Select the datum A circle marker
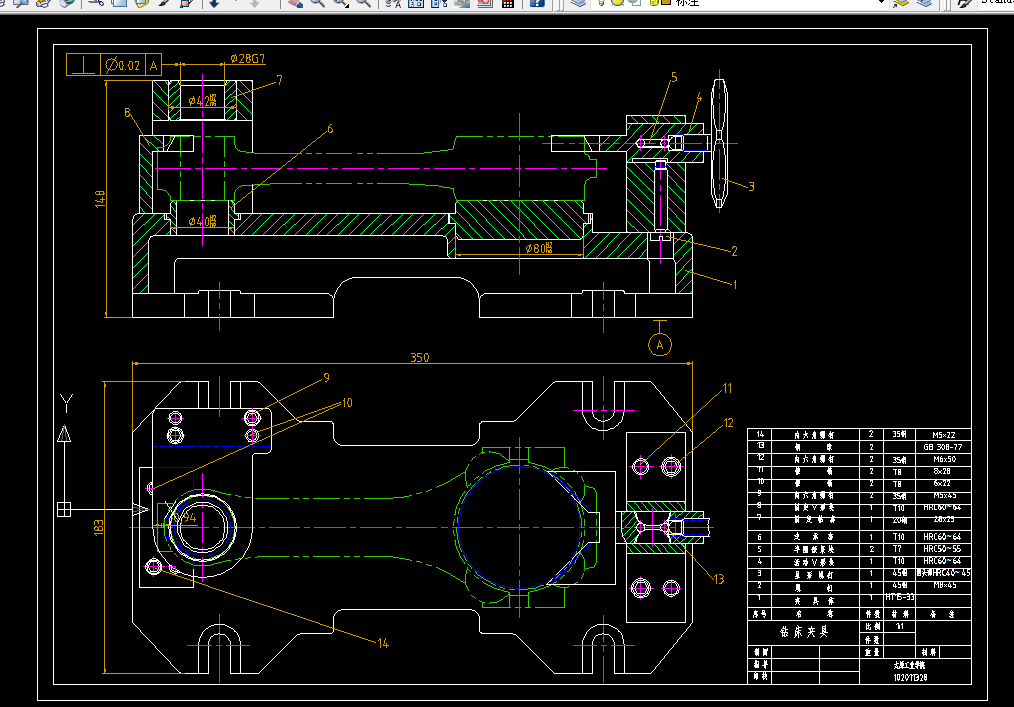The width and height of the screenshot is (1014, 707). [659, 344]
